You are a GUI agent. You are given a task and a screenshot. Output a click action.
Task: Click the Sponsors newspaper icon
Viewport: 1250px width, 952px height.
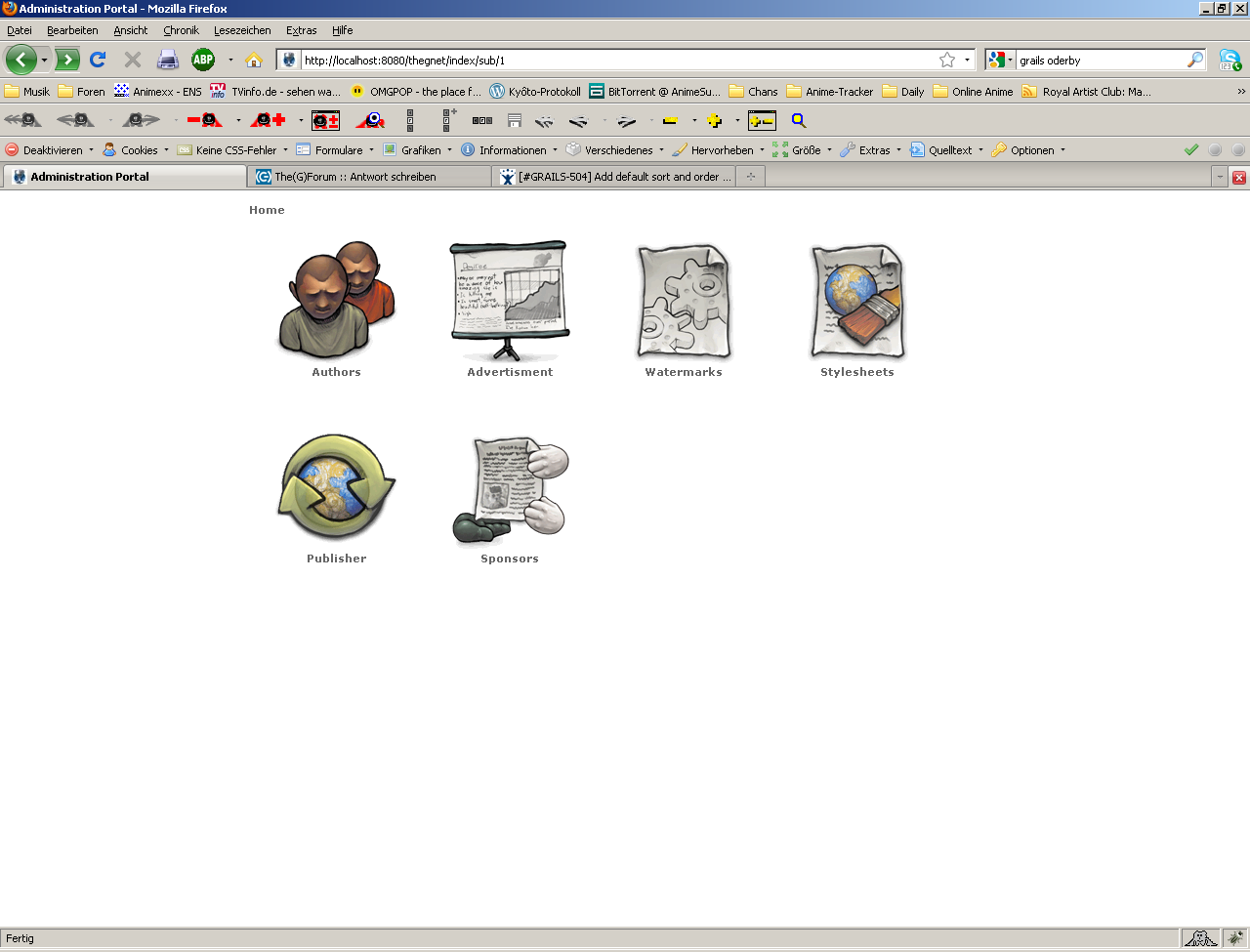coord(510,489)
